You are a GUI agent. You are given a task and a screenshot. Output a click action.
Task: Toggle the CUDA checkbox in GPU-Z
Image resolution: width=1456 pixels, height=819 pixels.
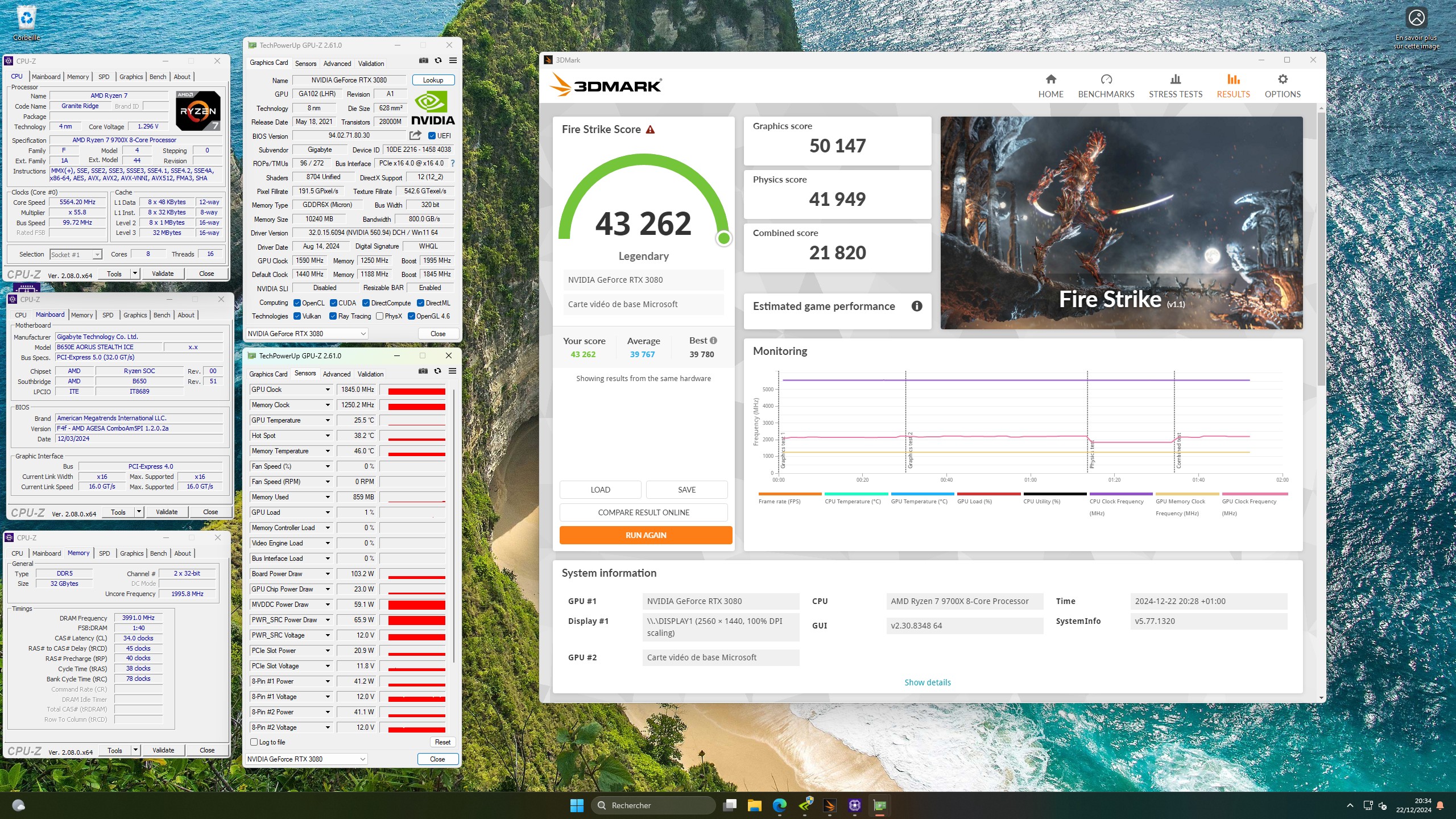(x=333, y=303)
